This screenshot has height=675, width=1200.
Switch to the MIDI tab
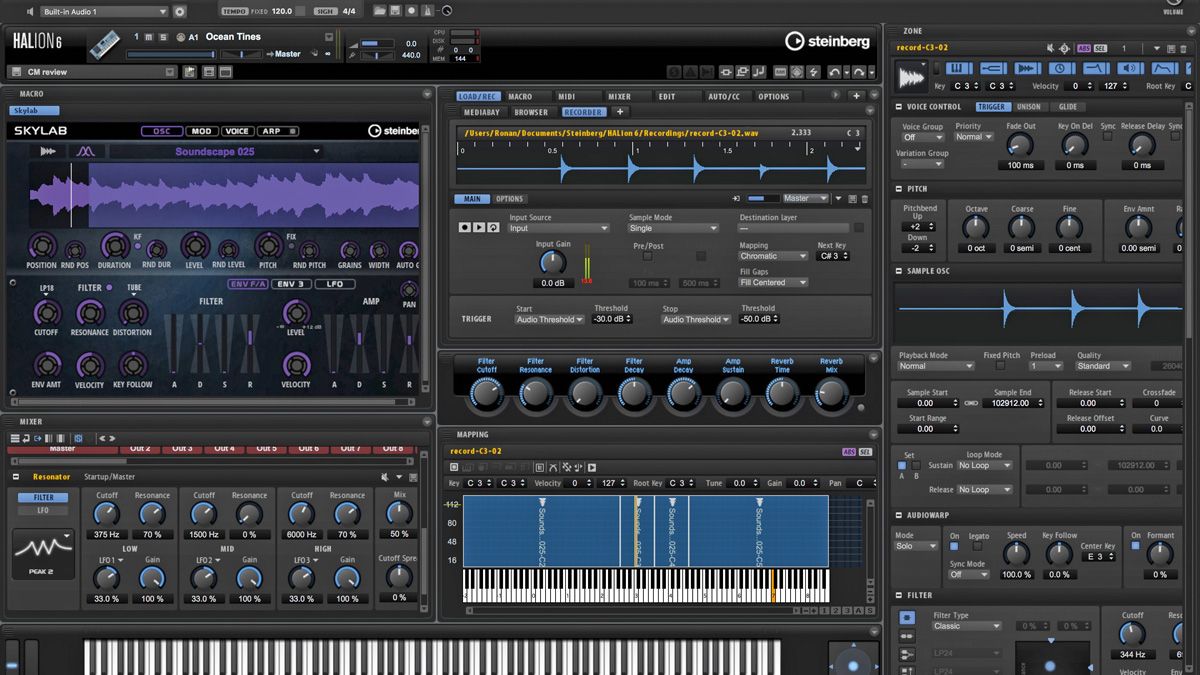coord(566,97)
